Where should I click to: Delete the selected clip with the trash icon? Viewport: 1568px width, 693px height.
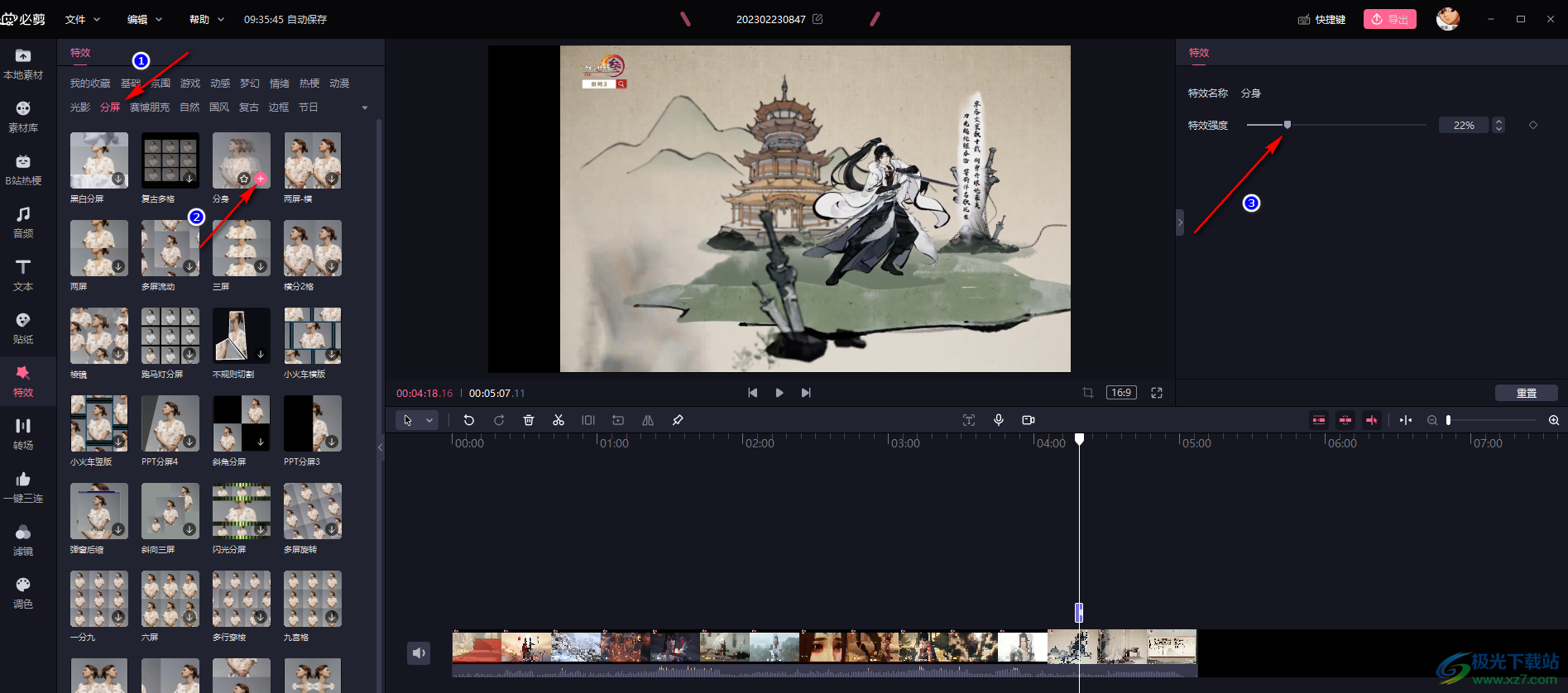click(529, 420)
